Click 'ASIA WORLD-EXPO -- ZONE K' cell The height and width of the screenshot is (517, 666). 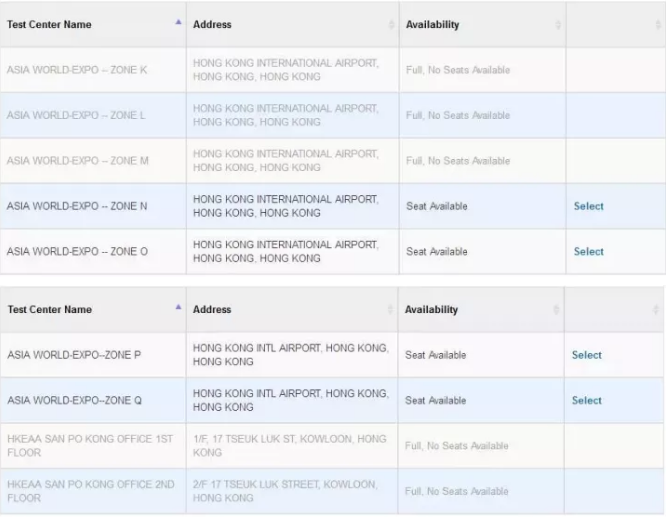tap(93, 70)
